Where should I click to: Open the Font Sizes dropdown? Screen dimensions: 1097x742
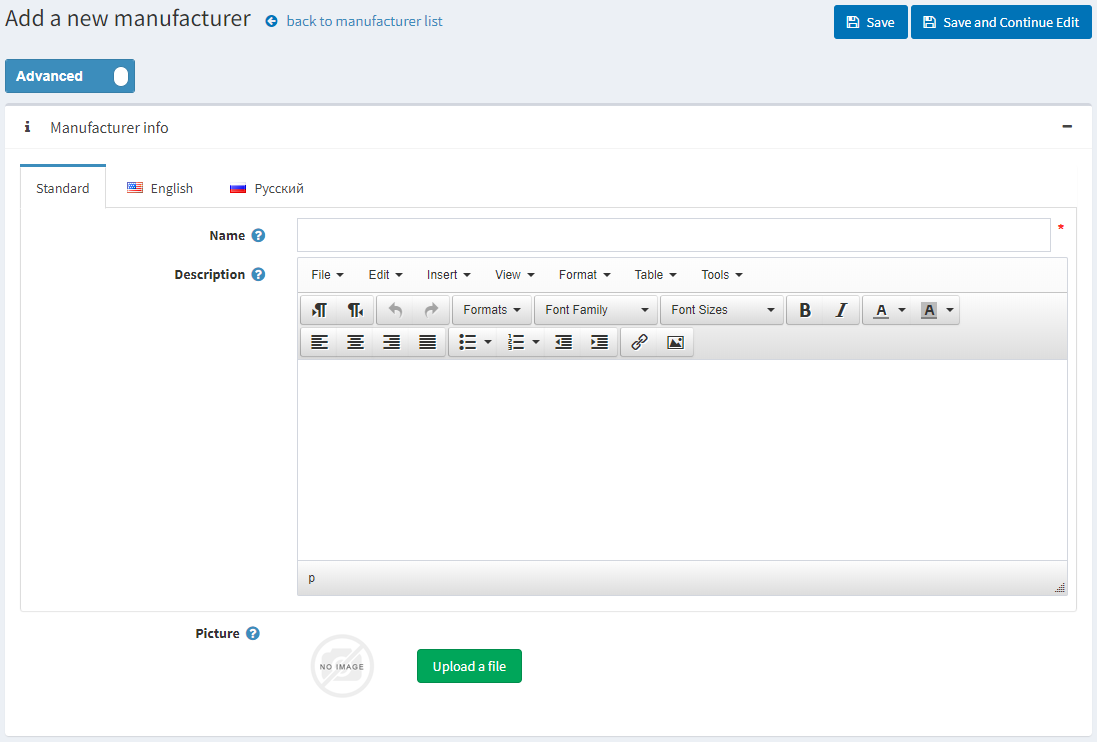coord(722,310)
